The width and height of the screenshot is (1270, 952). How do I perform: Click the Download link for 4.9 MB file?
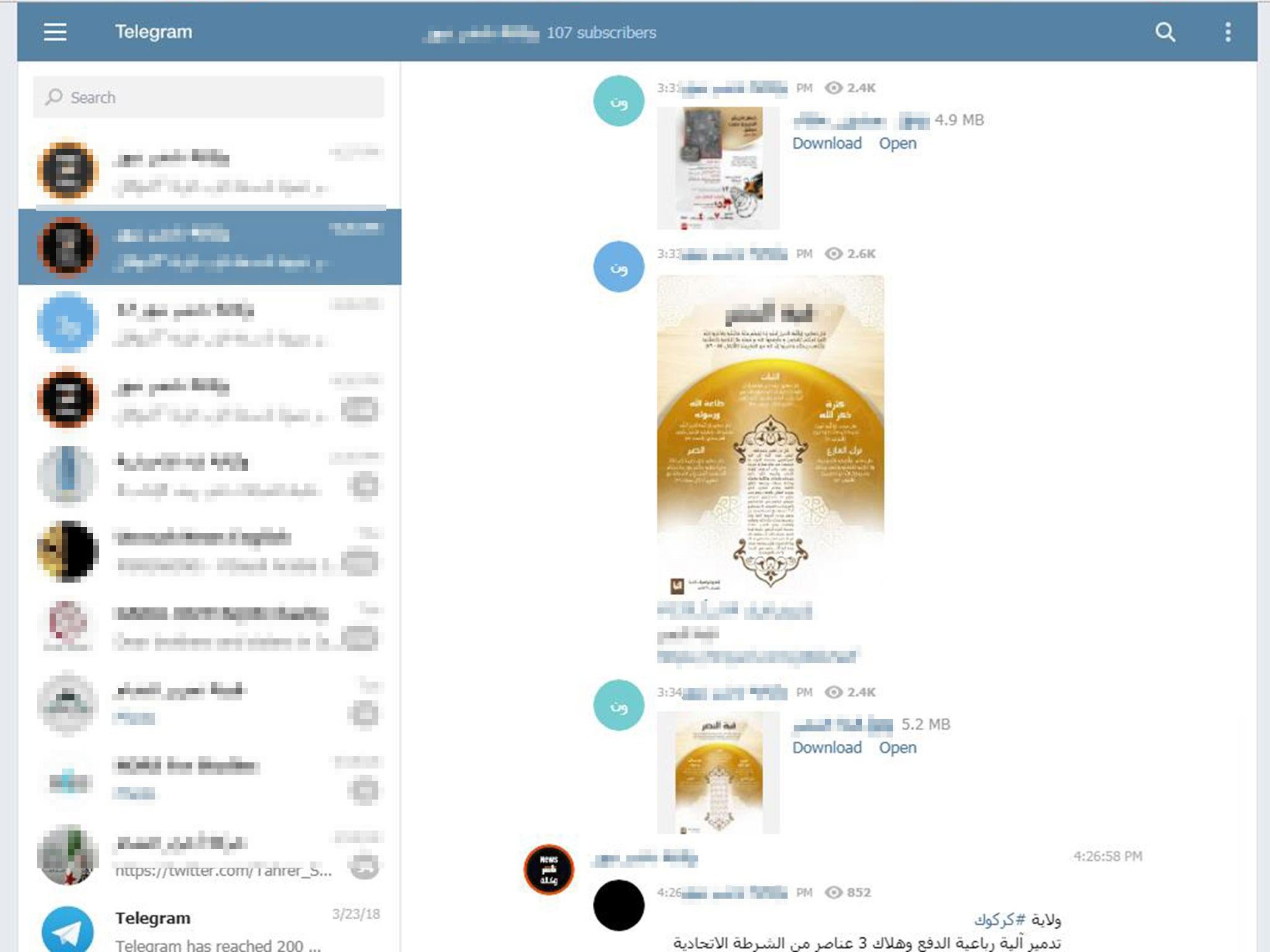(824, 143)
